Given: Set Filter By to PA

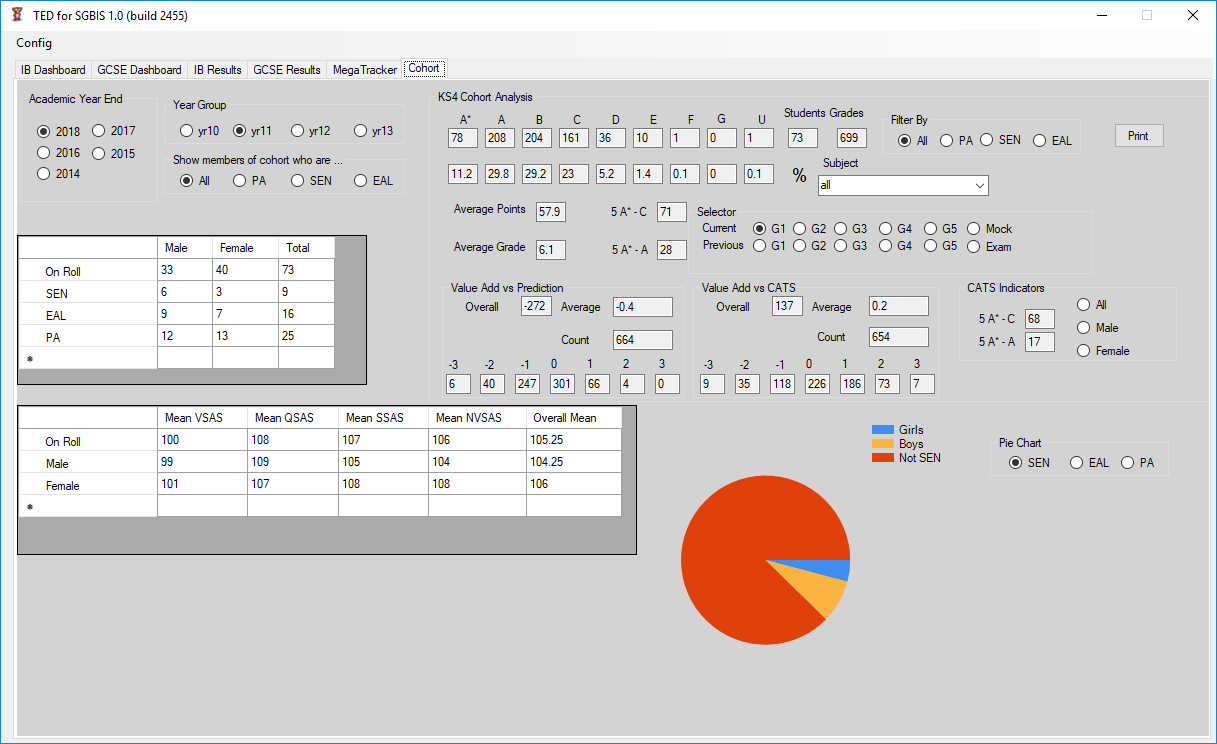Looking at the screenshot, I should click(x=957, y=141).
